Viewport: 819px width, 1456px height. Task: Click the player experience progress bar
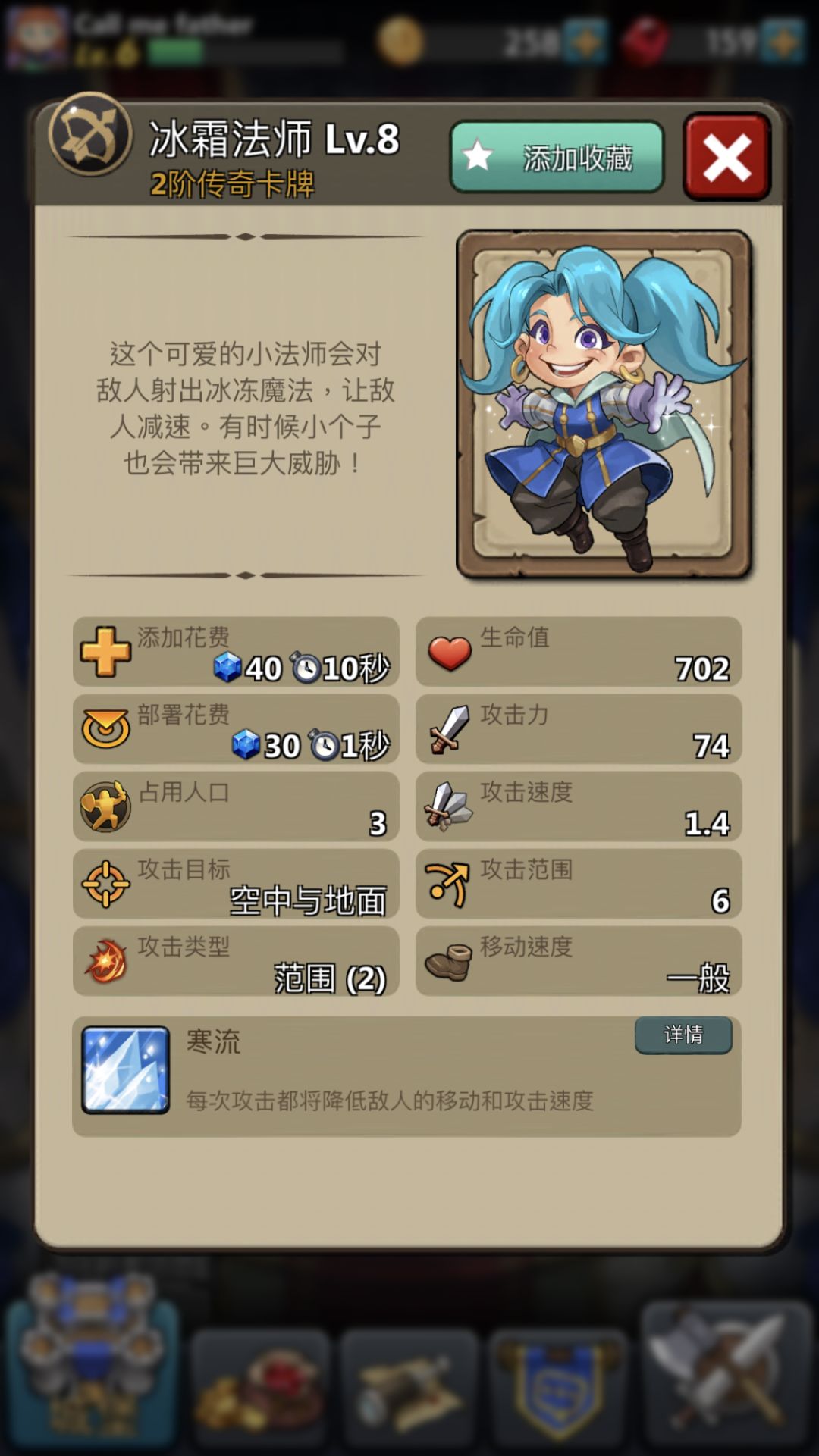[x=244, y=52]
